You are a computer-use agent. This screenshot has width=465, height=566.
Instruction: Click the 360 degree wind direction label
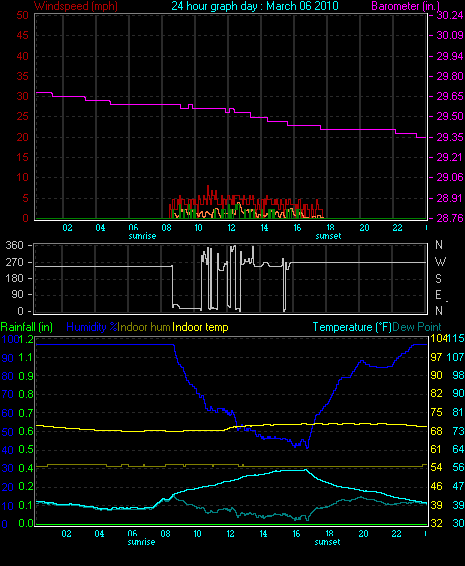click(x=15, y=245)
